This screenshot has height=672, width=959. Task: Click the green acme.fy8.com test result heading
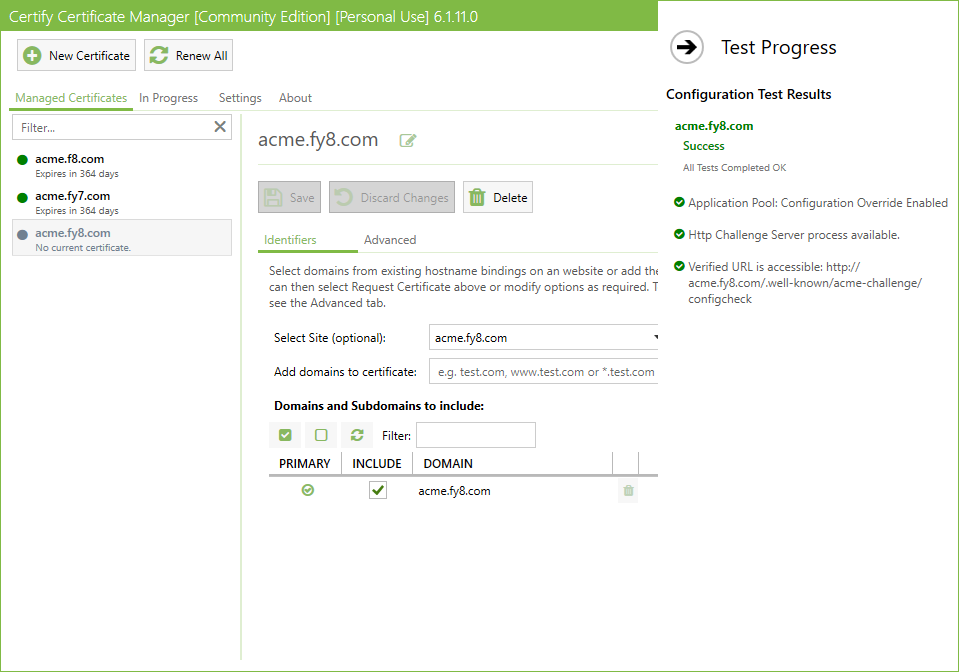point(714,126)
